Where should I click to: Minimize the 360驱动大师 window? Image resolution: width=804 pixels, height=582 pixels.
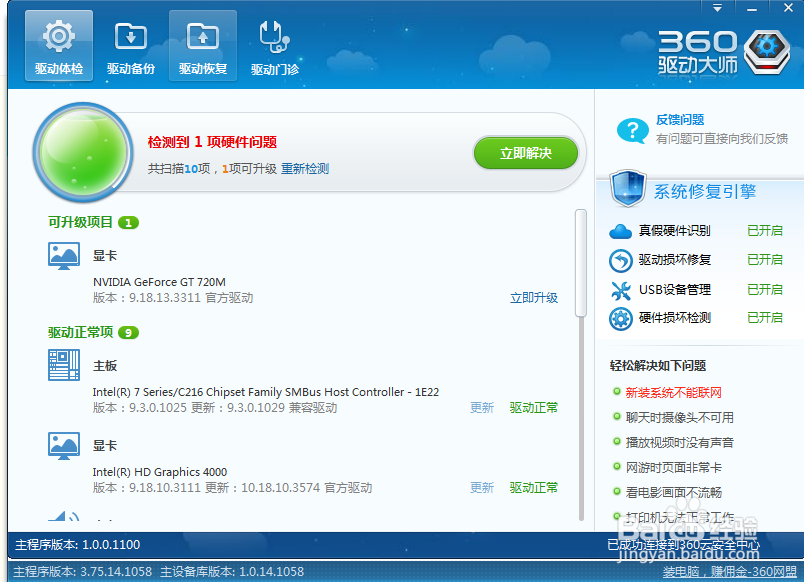[x=752, y=8]
